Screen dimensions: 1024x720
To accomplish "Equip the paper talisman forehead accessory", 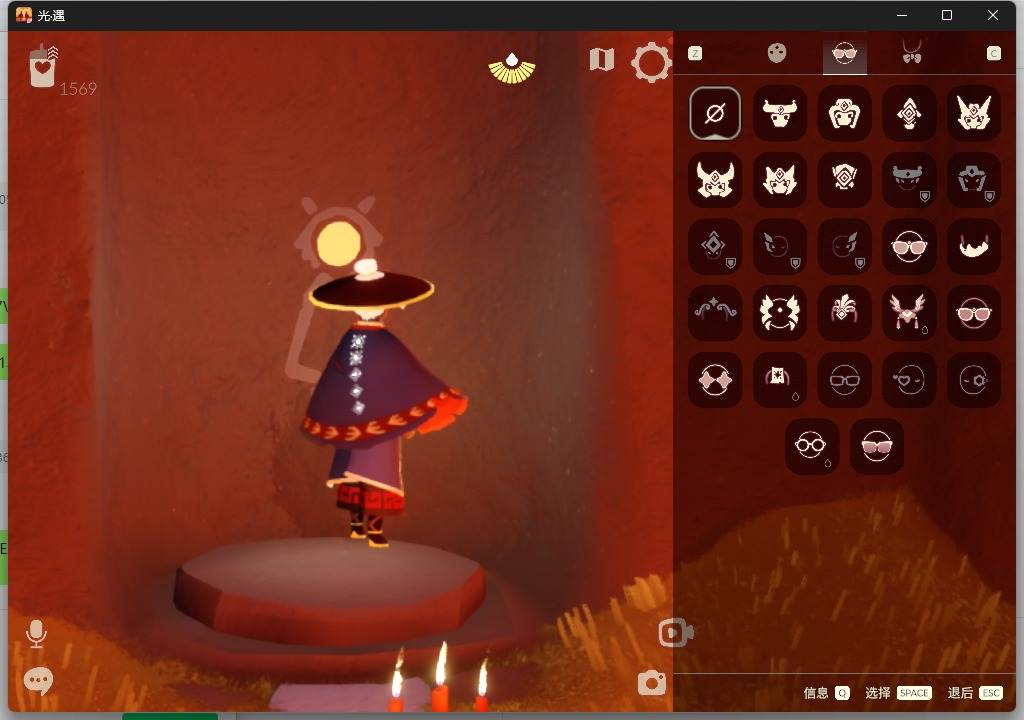I will point(779,380).
